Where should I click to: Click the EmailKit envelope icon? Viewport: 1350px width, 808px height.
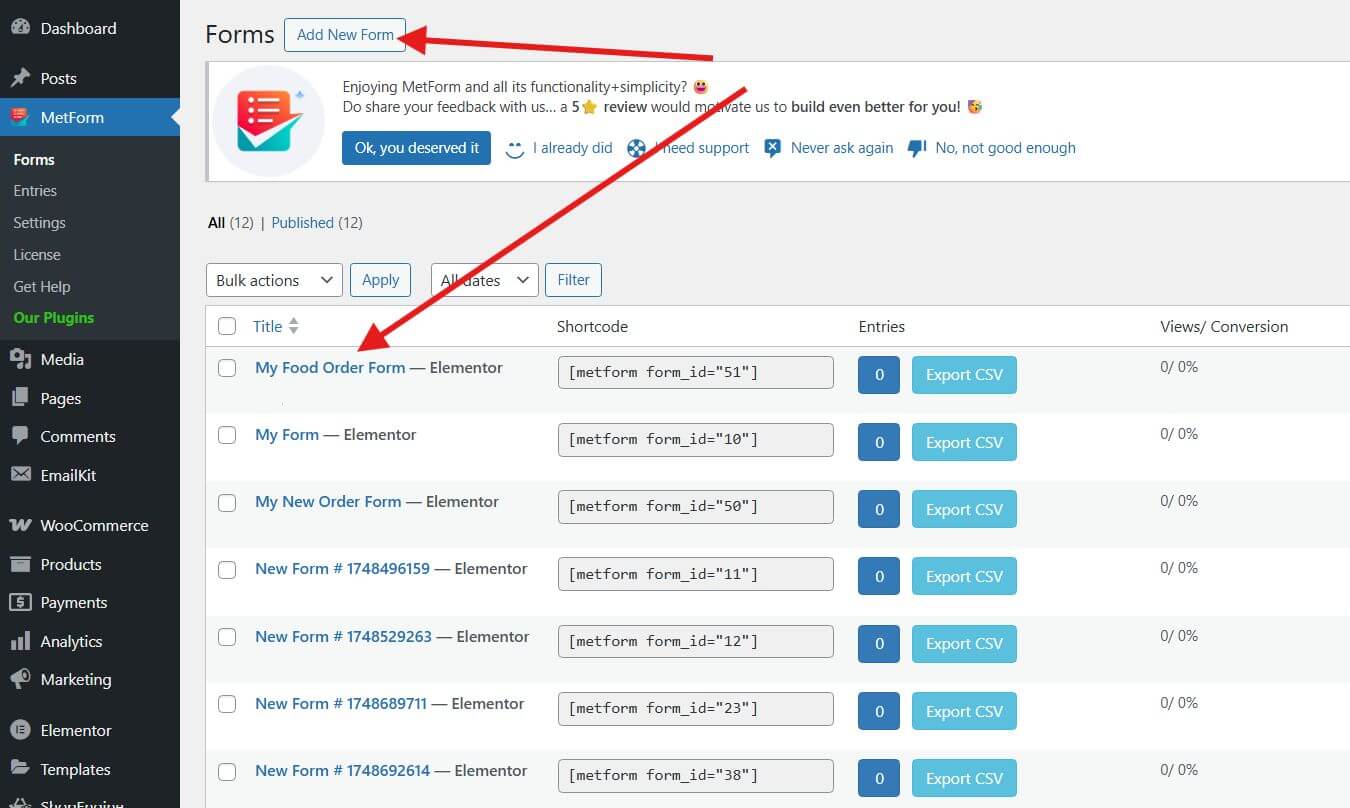pos(20,475)
